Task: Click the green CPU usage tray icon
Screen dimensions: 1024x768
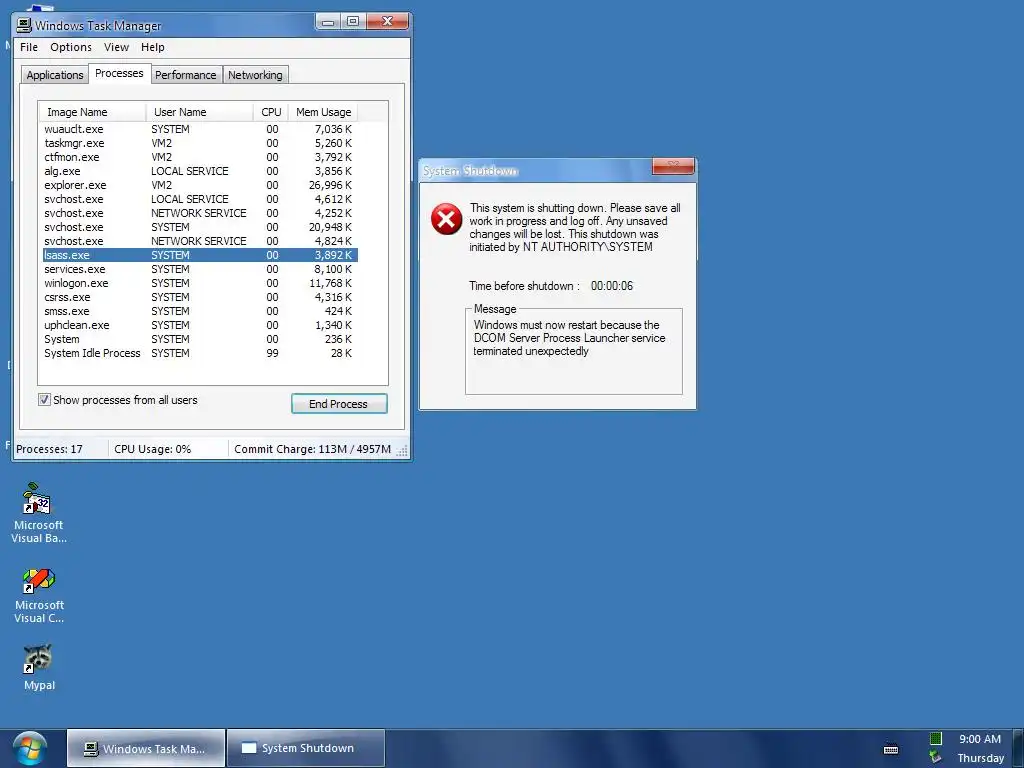Action: (936, 739)
